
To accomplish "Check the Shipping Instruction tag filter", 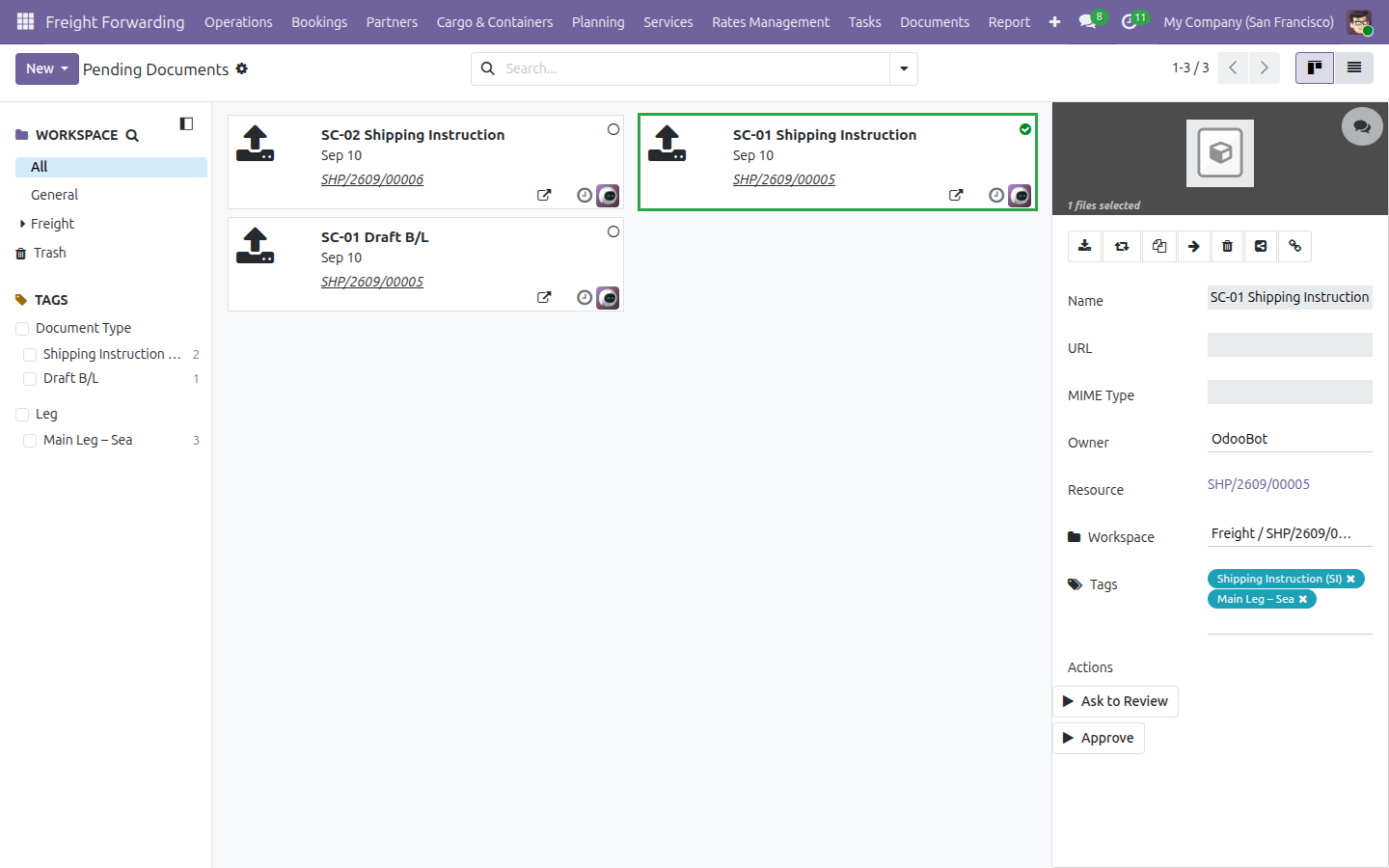I will pos(30,355).
